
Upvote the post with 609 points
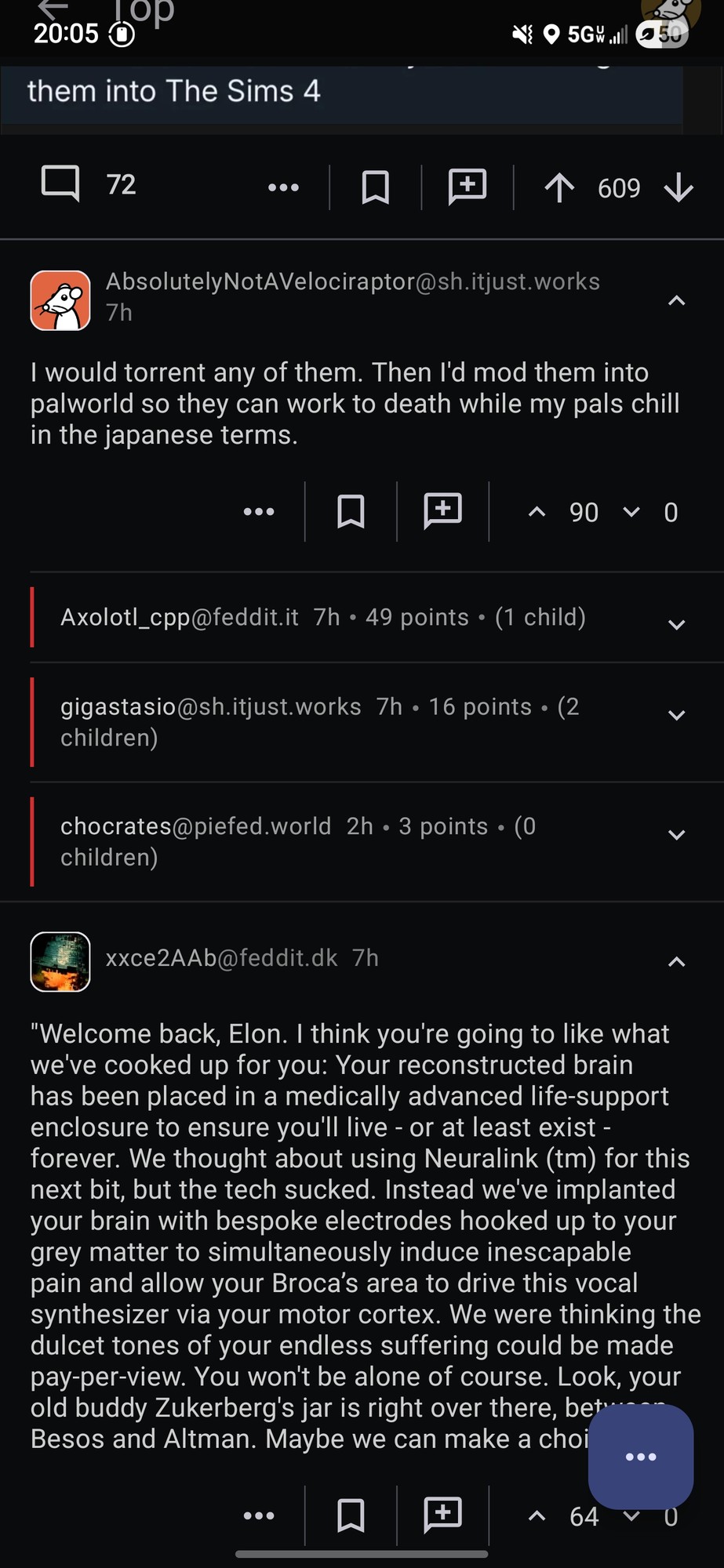(559, 188)
